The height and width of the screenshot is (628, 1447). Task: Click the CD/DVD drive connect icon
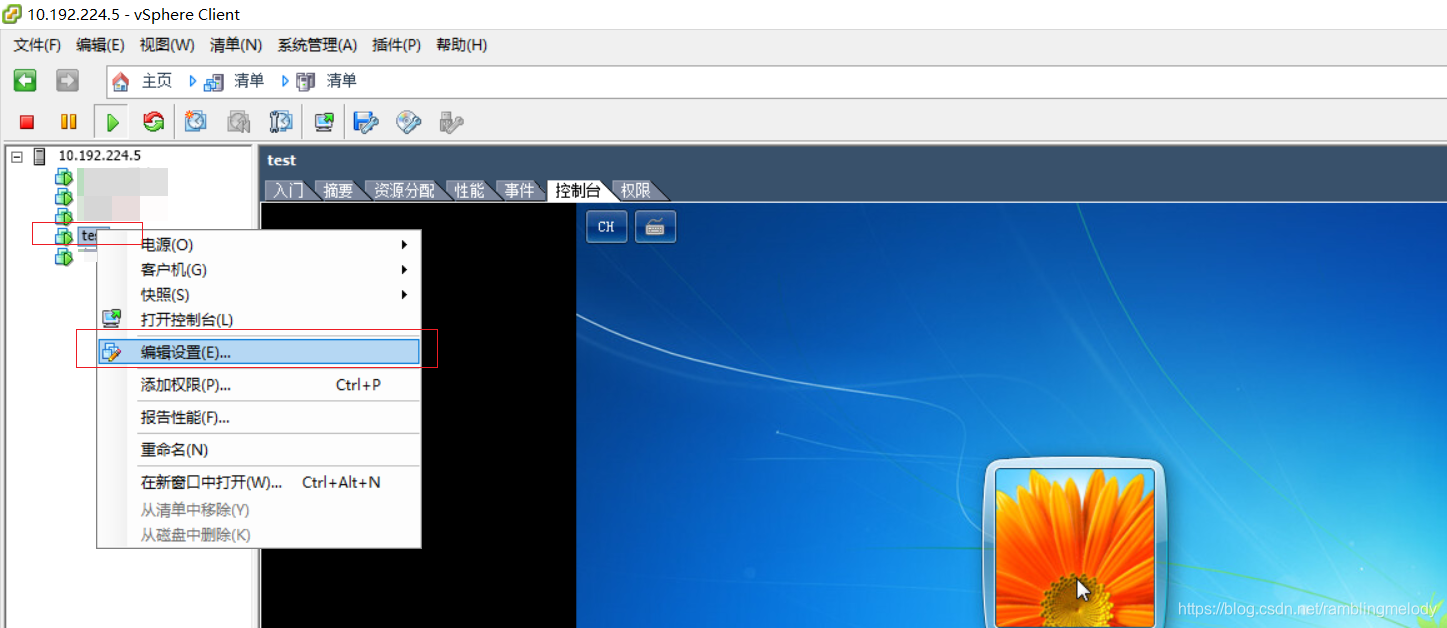coord(409,122)
